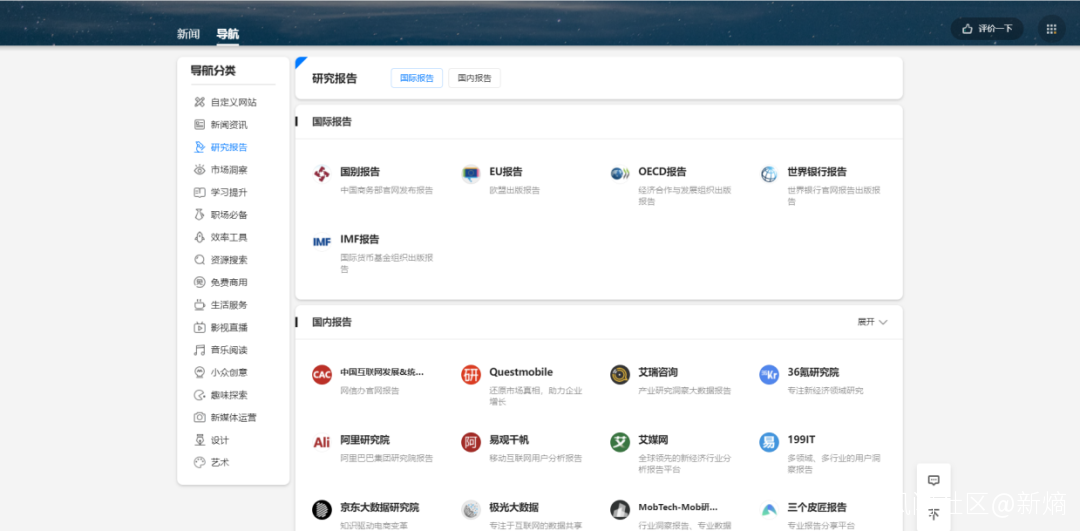Click the 新闻资讯 sidebar icon

pyautogui.click(x=200, y=125)
